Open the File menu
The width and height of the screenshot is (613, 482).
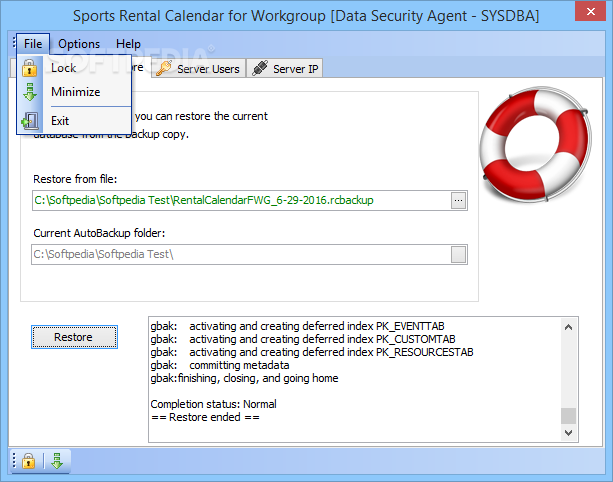(x=33, y=44)
